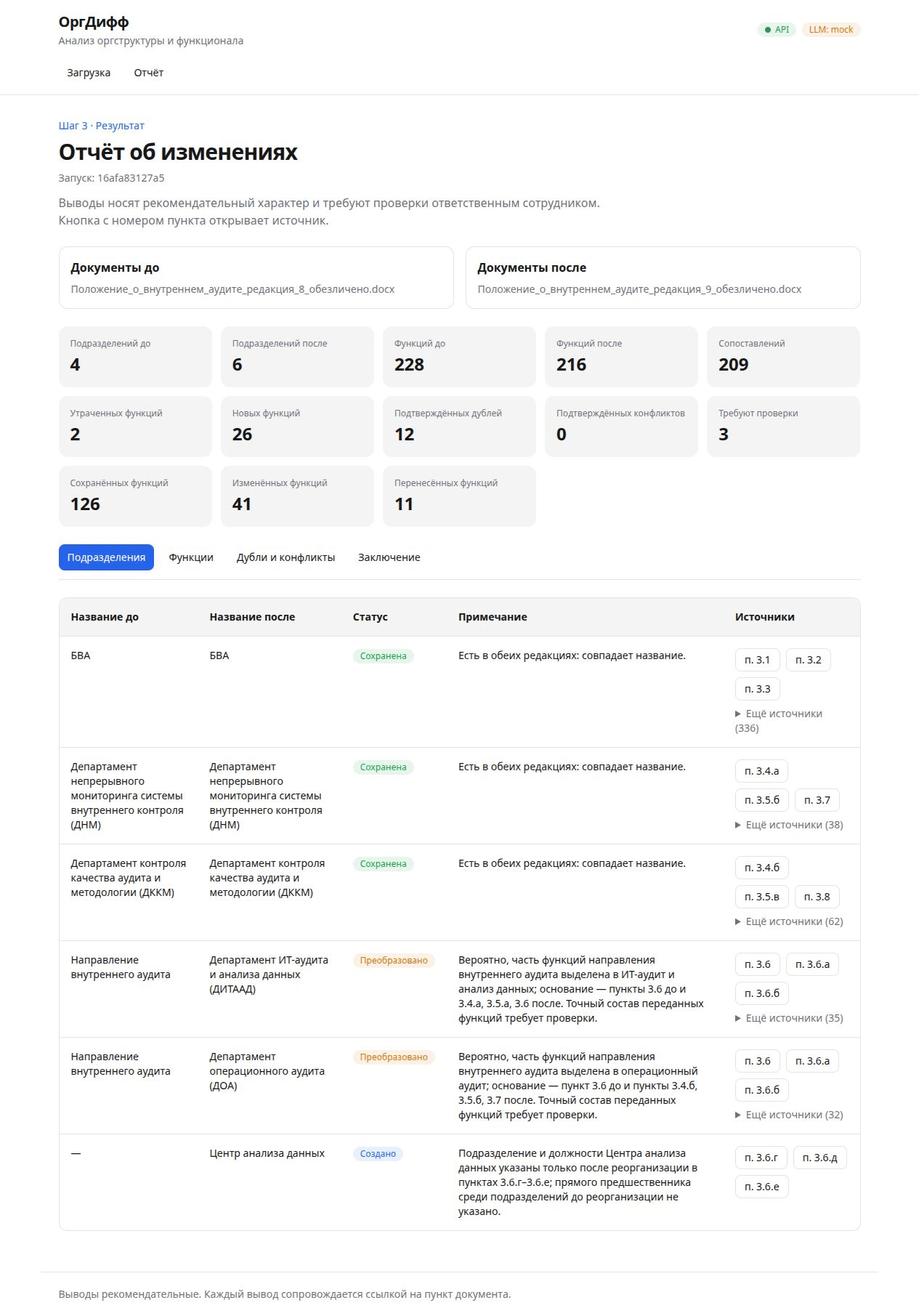The image size is (919, 1316).
Task: Click the green API status badge
Action: [x=777, y=30]
